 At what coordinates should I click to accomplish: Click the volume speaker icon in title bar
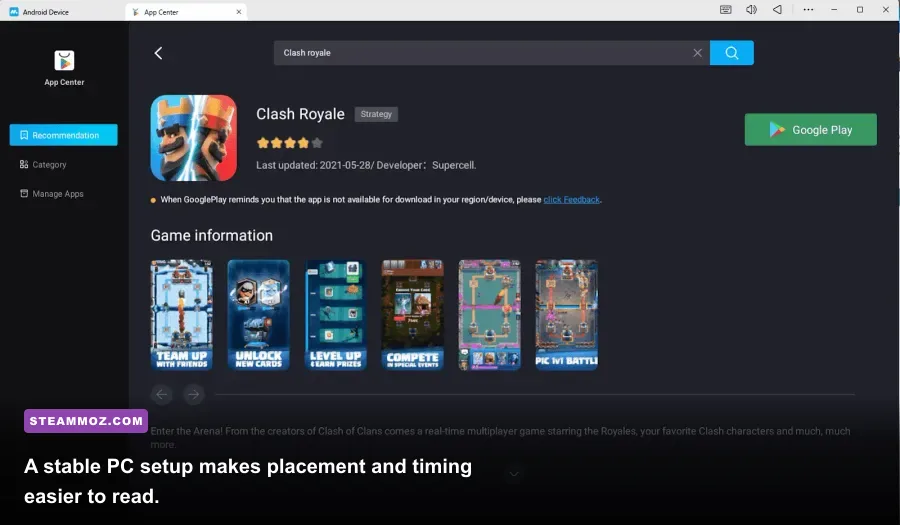pyautogui.click(x=751, y=10)
